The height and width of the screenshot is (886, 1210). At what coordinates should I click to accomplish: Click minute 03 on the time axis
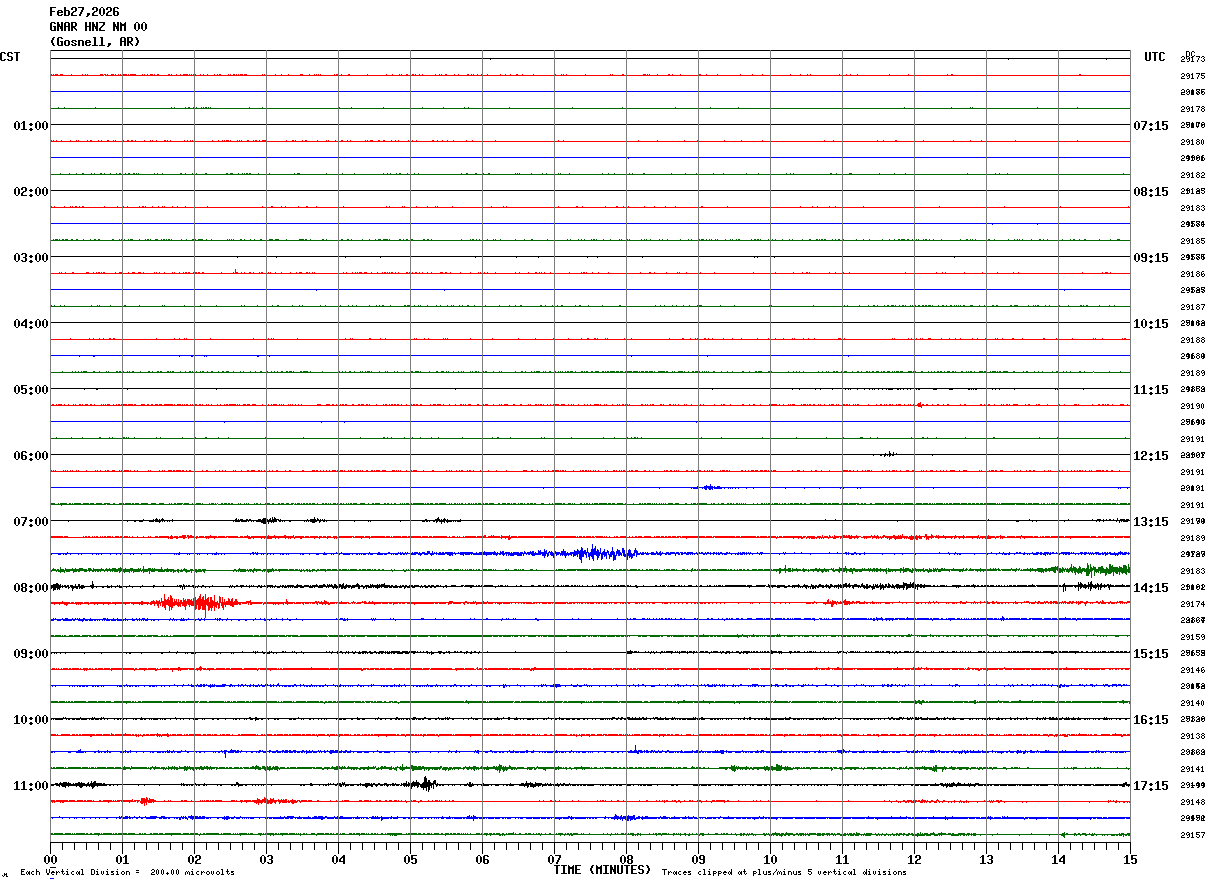click(266, 859)
